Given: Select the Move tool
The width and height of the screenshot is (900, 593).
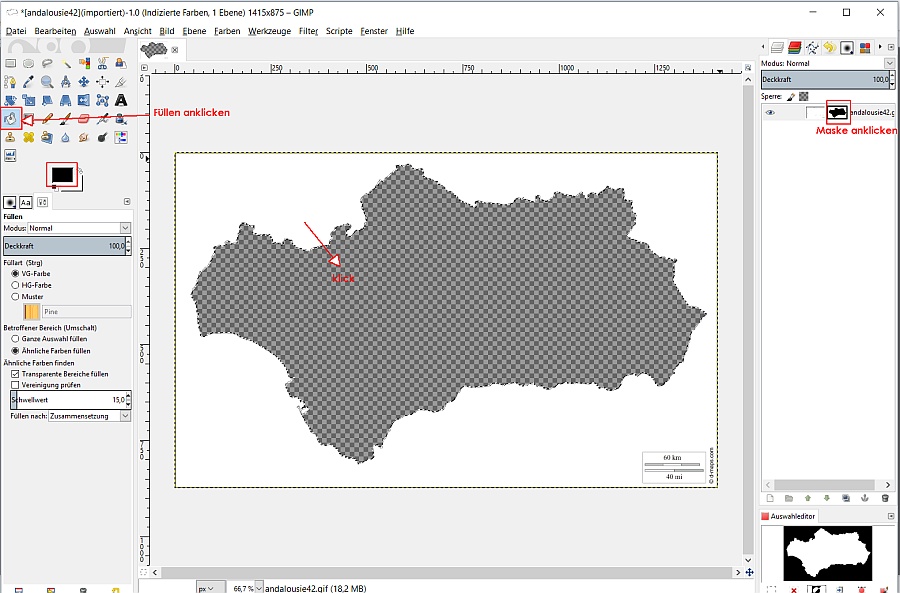Looking at the screenshot, I should tap(84, 82).
